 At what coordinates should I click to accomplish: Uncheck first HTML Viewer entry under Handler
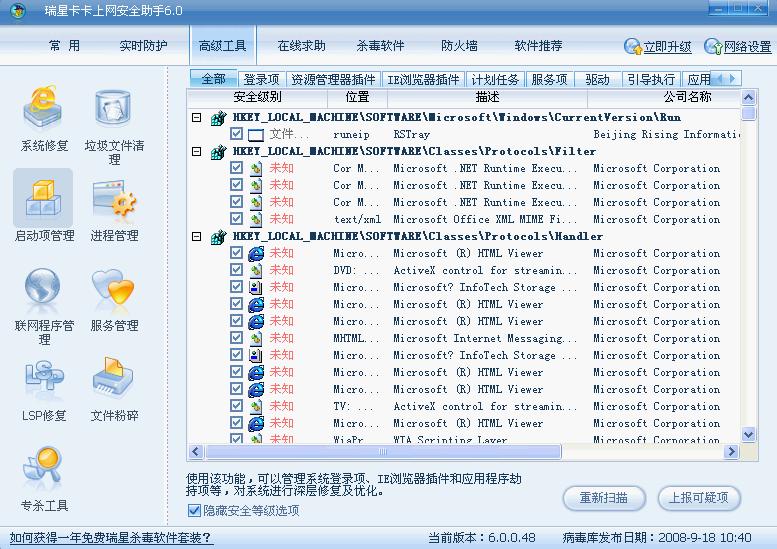[236, 253]
